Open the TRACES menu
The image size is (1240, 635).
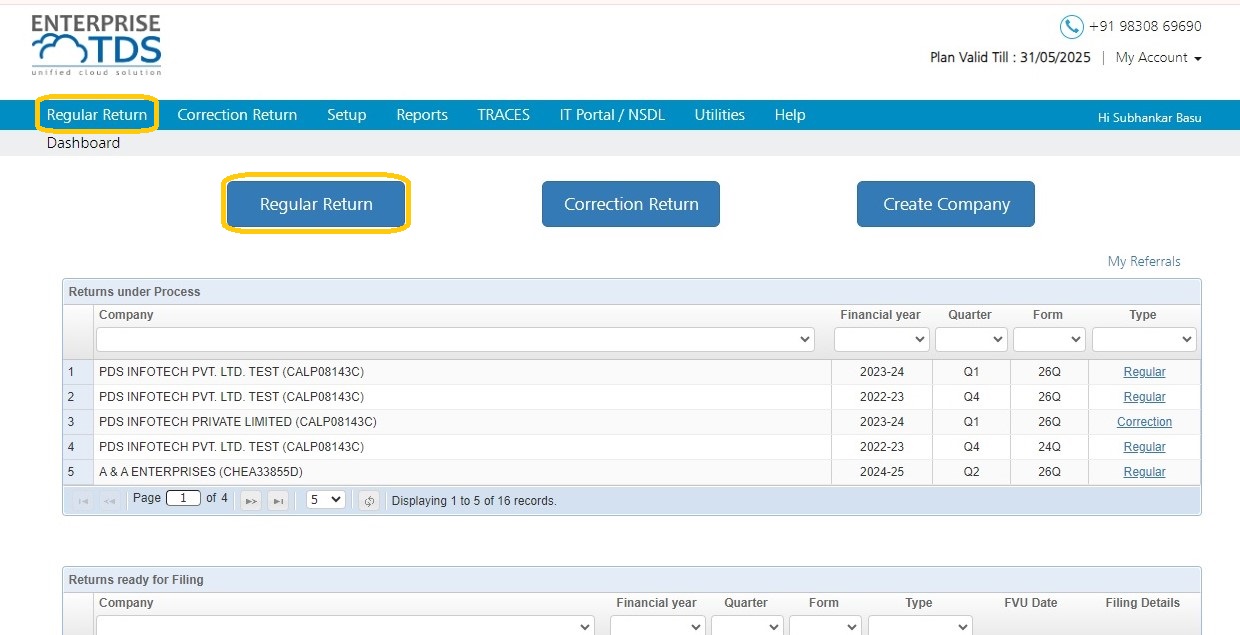[504, 115]
